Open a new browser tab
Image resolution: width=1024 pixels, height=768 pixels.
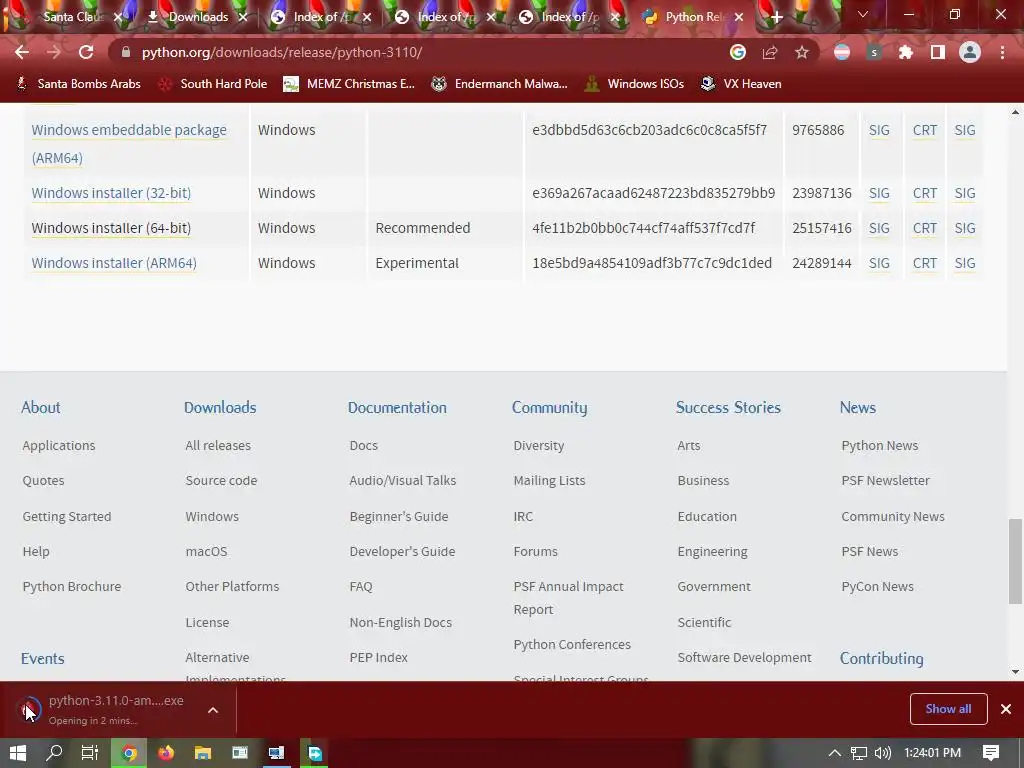click(776, 17)
